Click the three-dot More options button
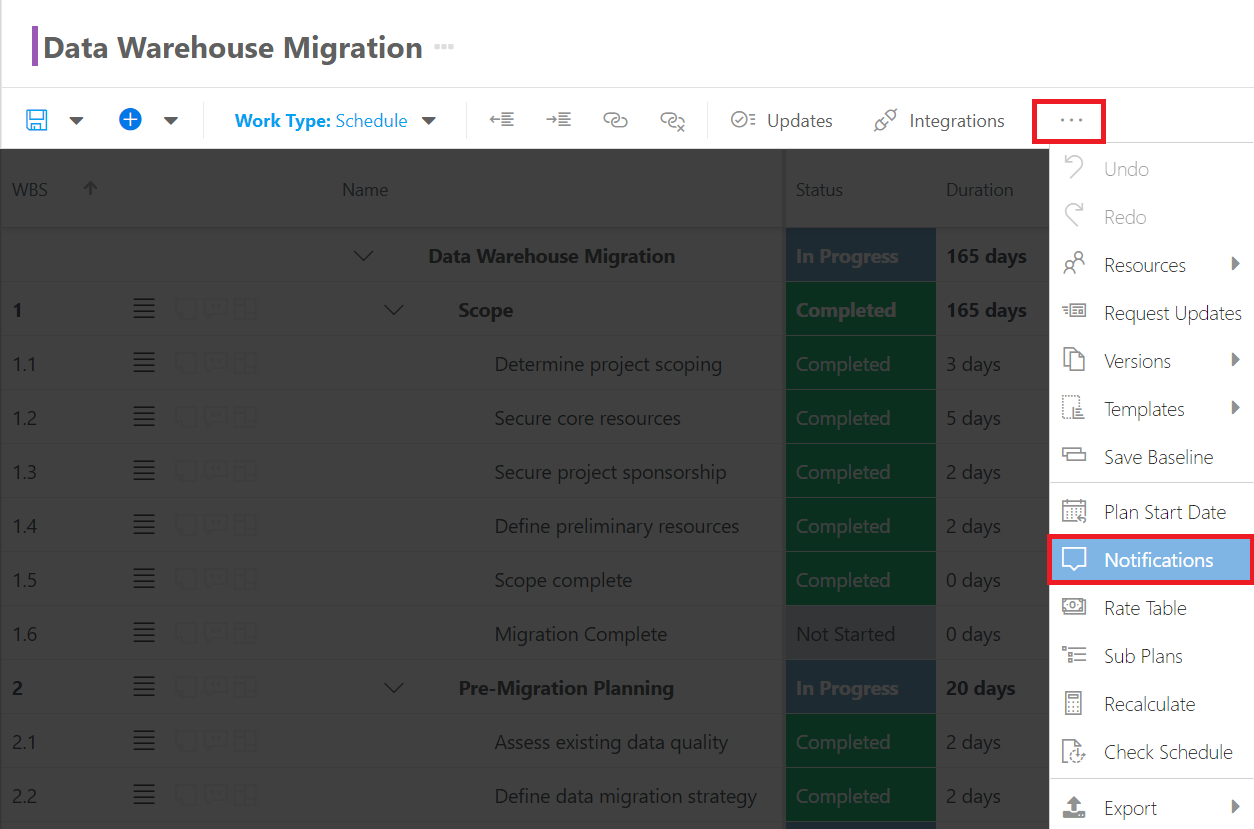1254x829 pixels. tap(1070, 120)
